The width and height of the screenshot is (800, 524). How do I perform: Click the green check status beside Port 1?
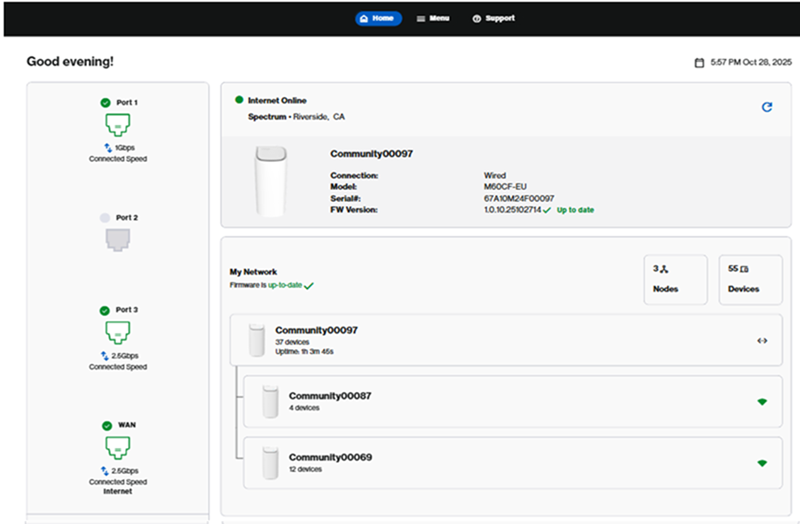point(106,103)
